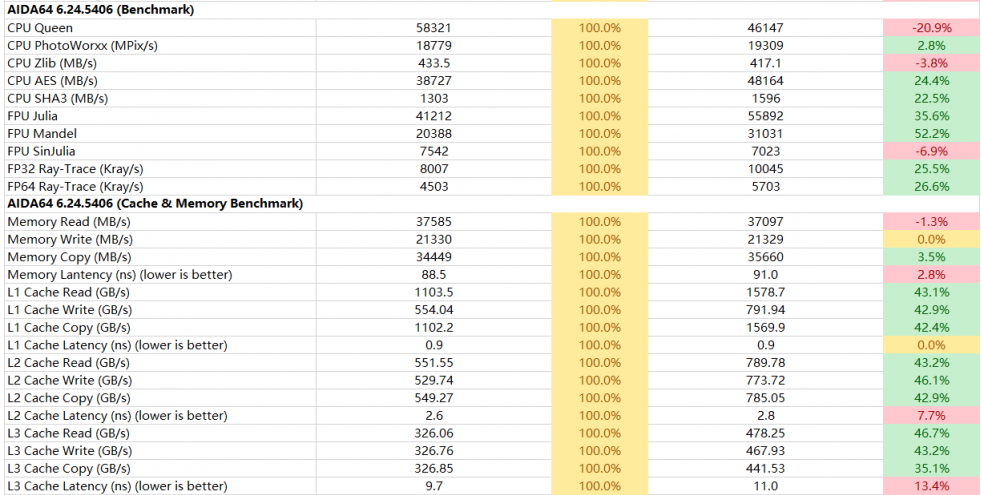Select the CPU Queen row label cell
The height and width of the screenshot is (495, 981).
pos(40,28)
